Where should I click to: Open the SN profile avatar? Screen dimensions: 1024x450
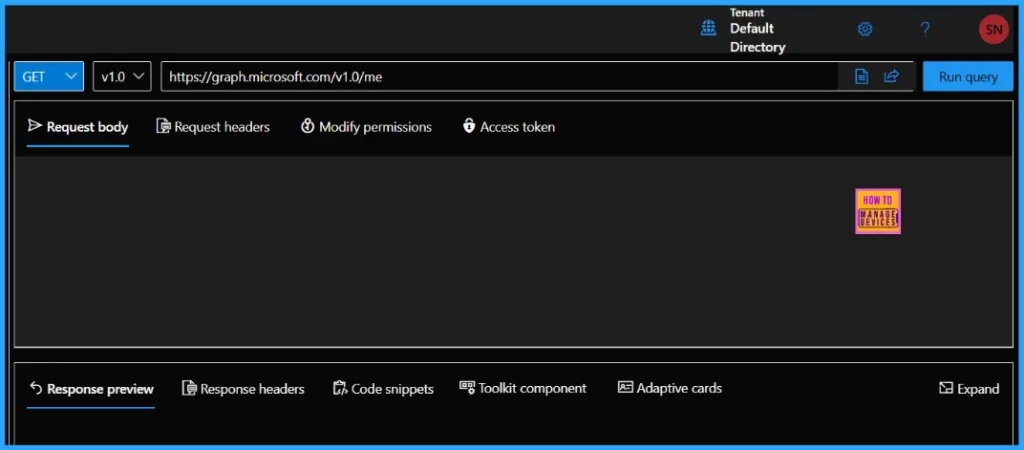(993, 29)
